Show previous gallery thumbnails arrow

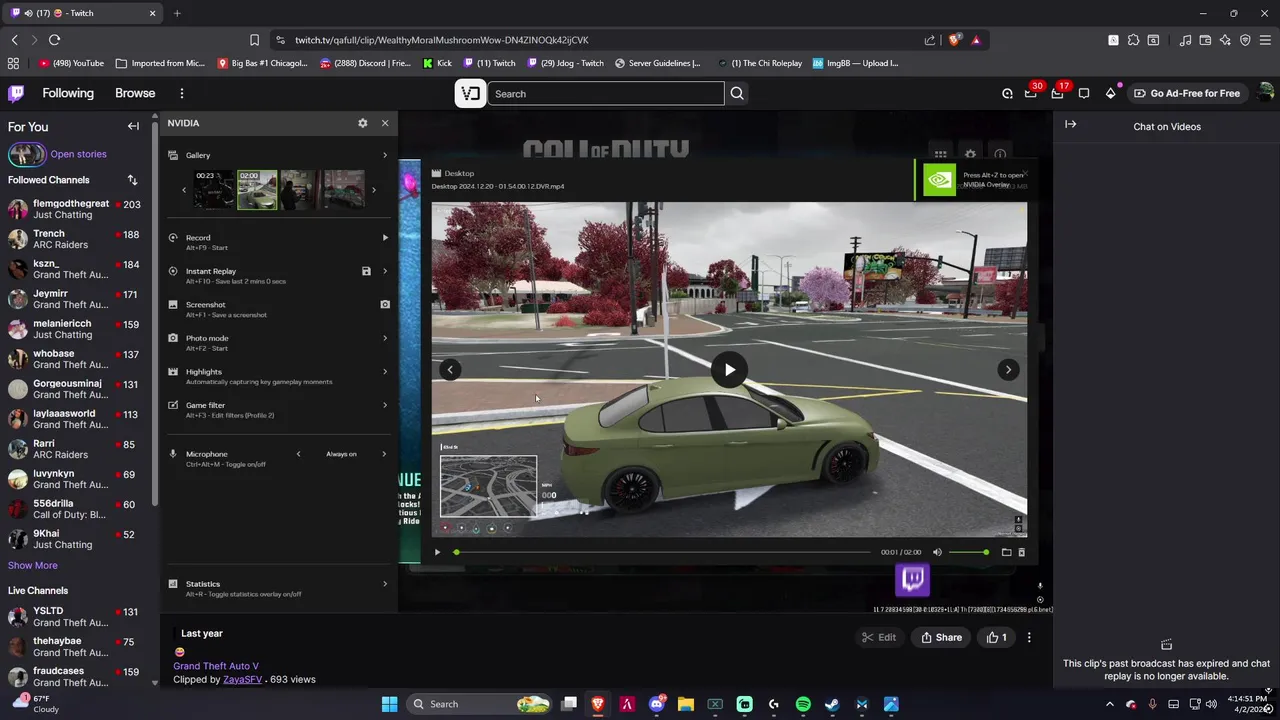point(184,190)
